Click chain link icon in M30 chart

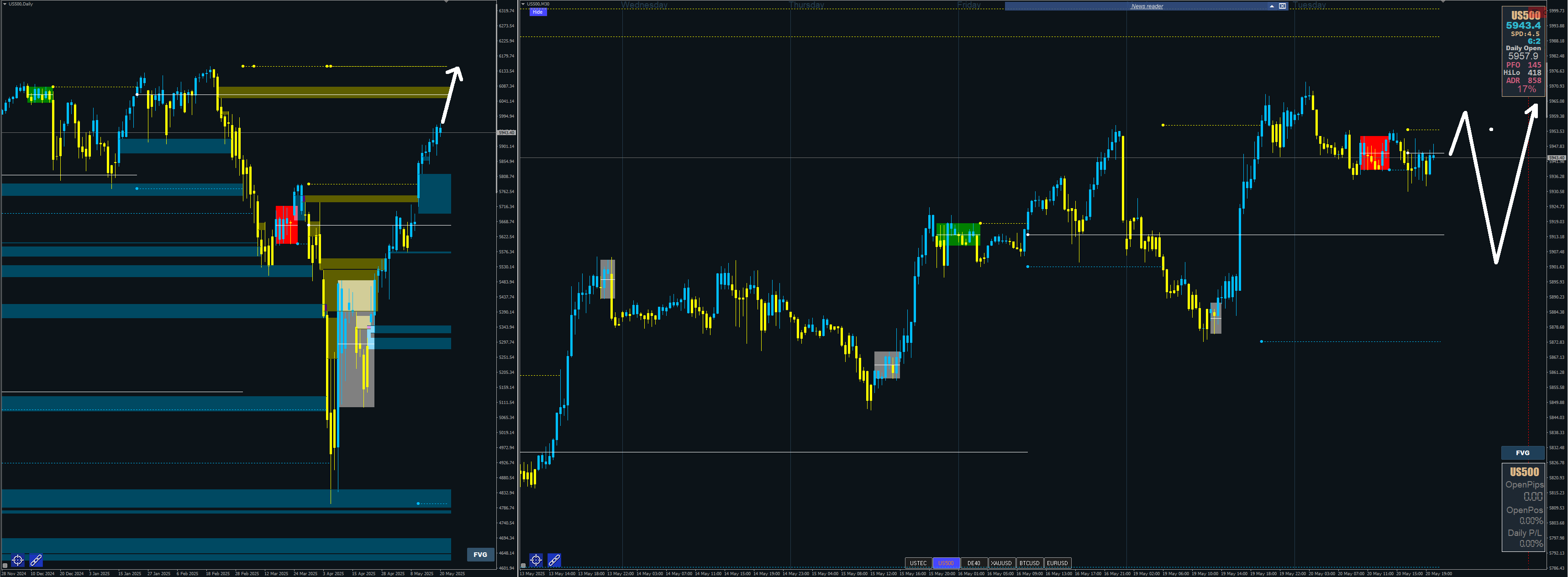tap(554, 560)
